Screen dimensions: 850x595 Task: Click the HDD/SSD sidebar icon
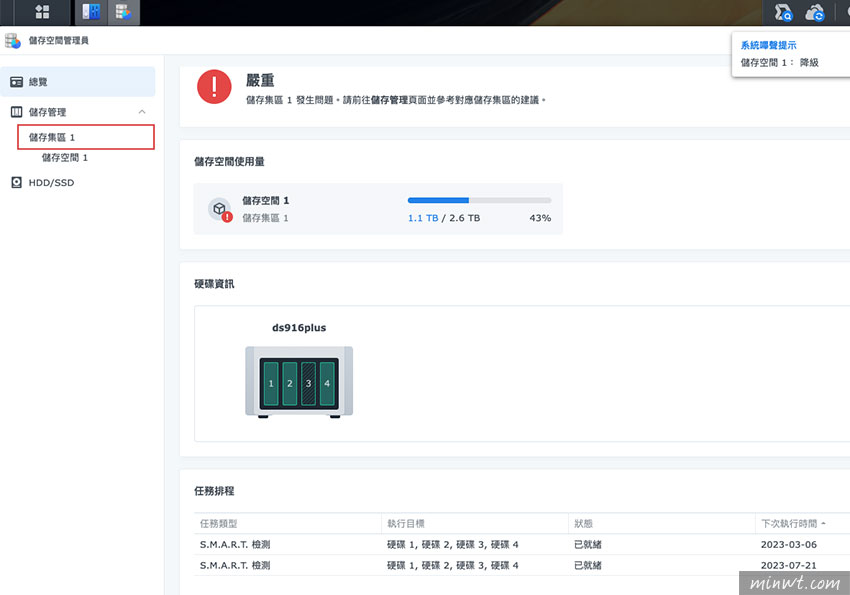[x=17, y=183]
